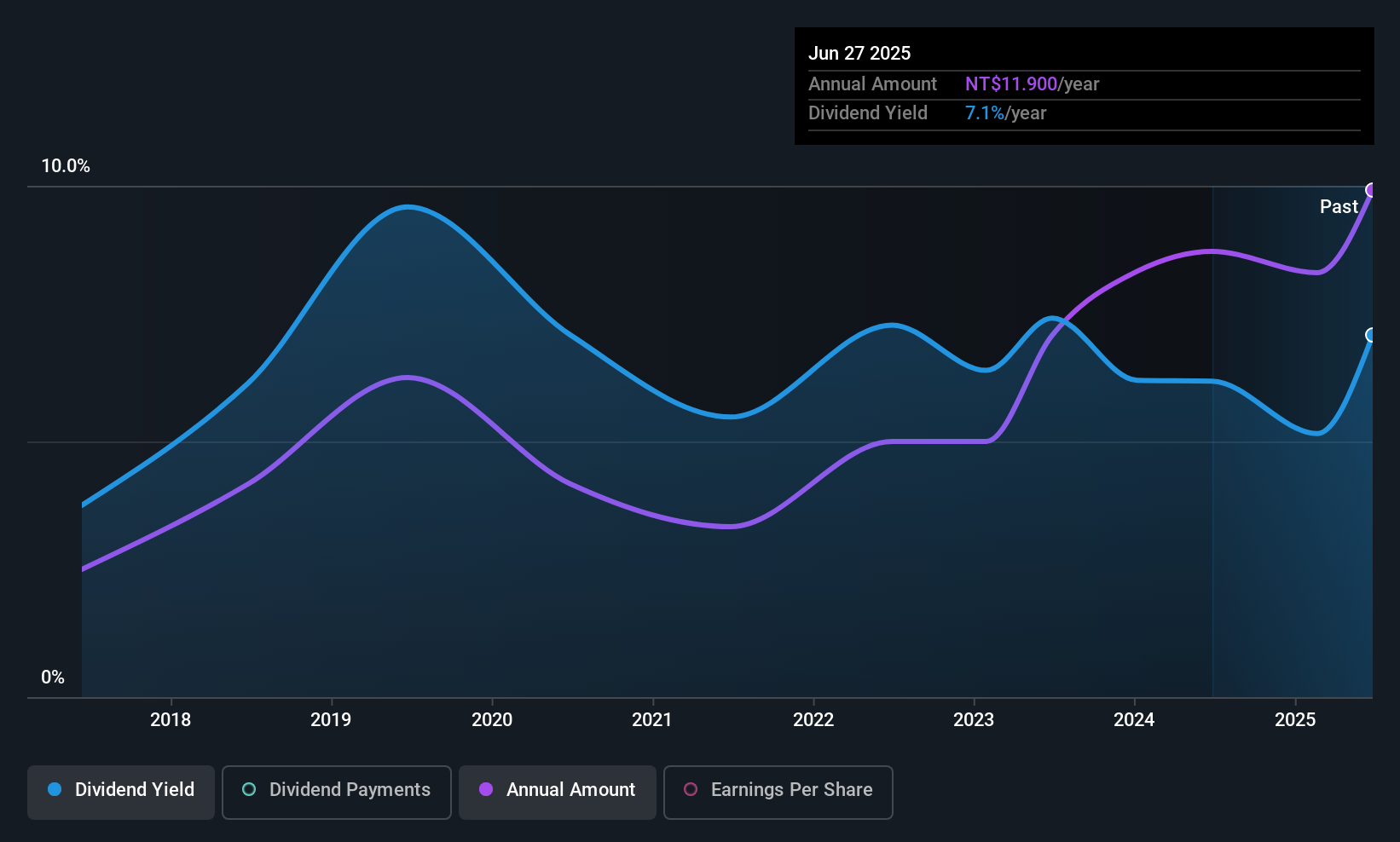
Task: Click the NT$11.900/year value in tooltip
Action: pyautogui.click(x=1032, y=84)
